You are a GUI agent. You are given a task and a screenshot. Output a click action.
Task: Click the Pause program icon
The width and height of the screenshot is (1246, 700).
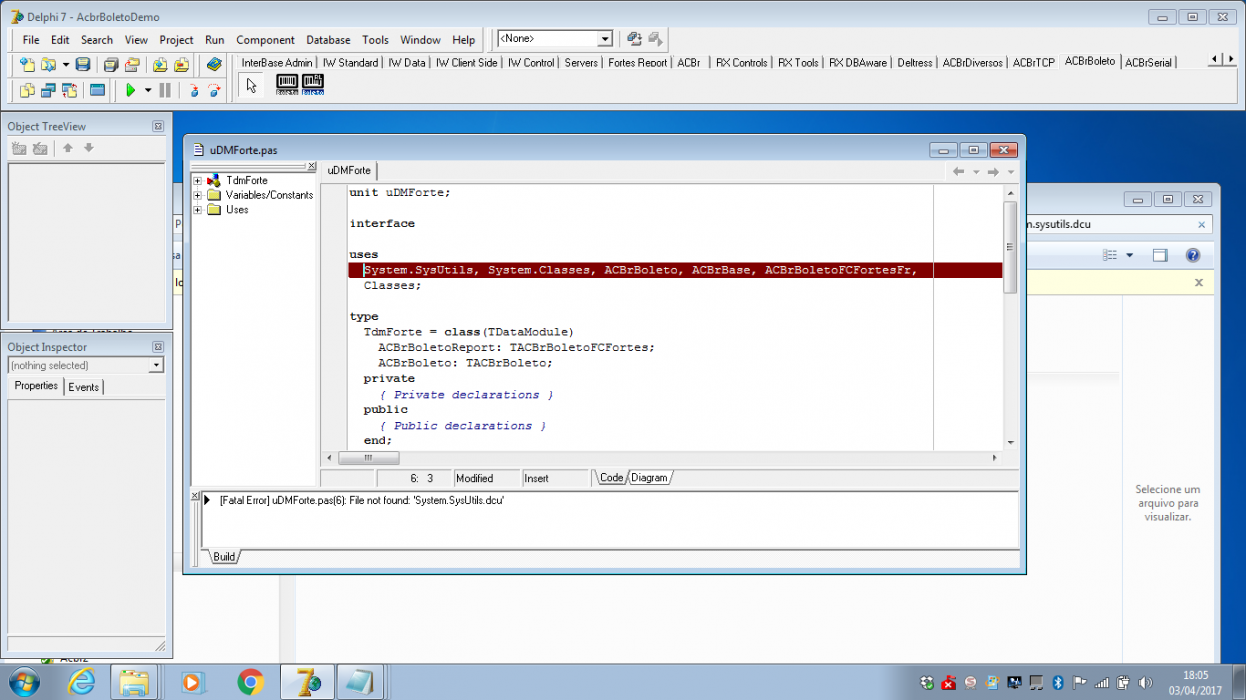165,90
